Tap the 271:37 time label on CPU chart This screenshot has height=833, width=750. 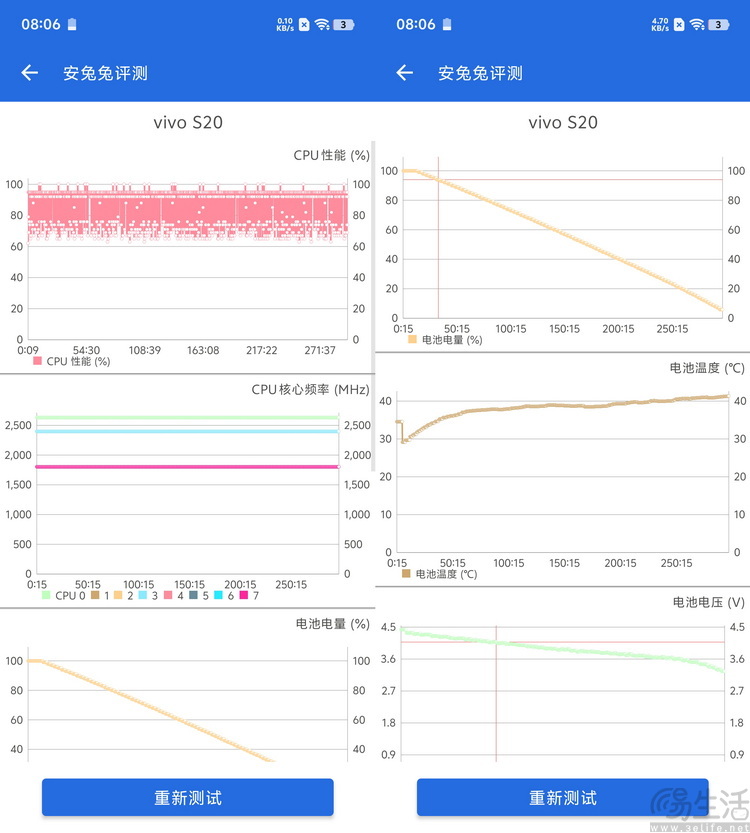tap(320, 350)
